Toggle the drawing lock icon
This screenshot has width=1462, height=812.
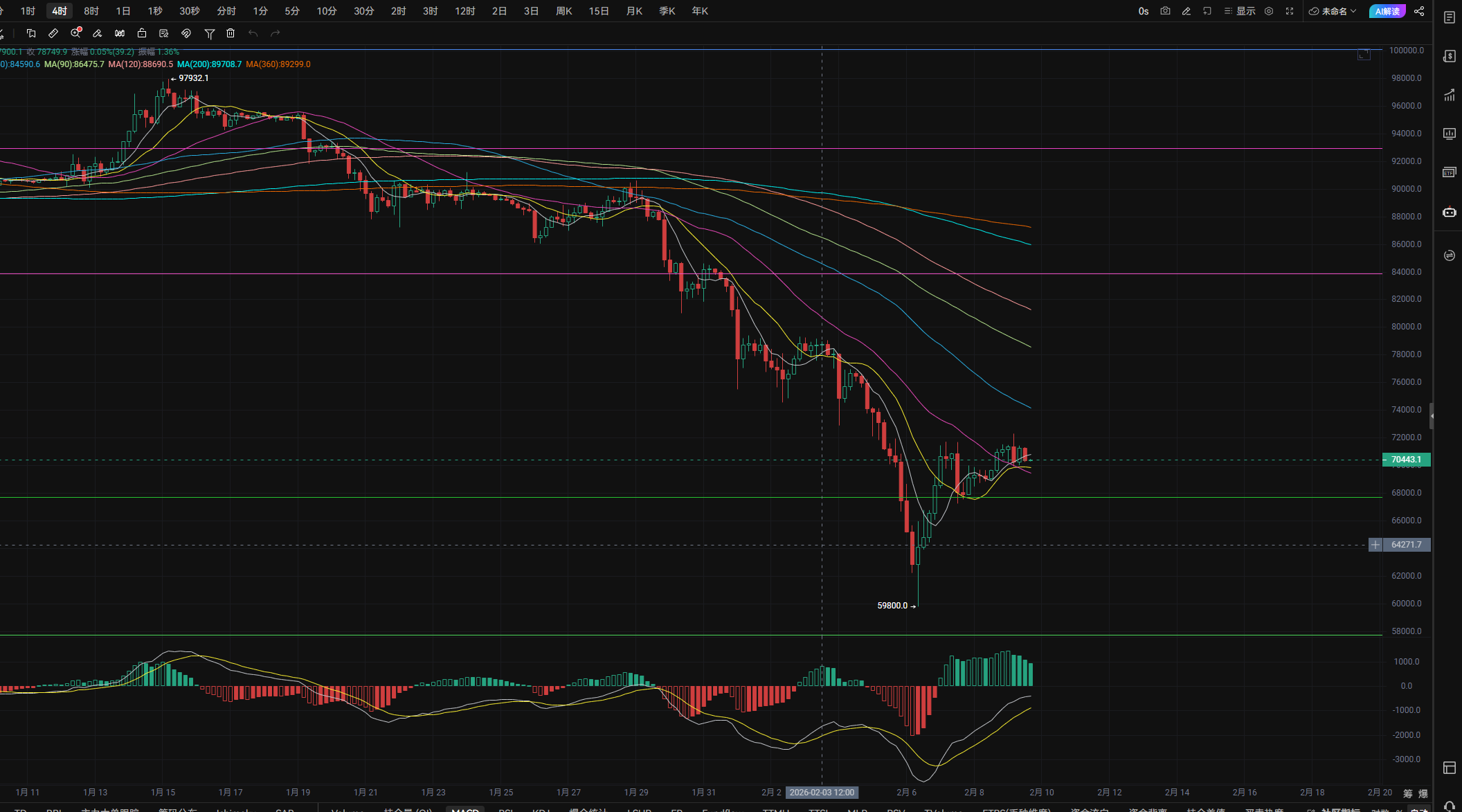(142, 33)
